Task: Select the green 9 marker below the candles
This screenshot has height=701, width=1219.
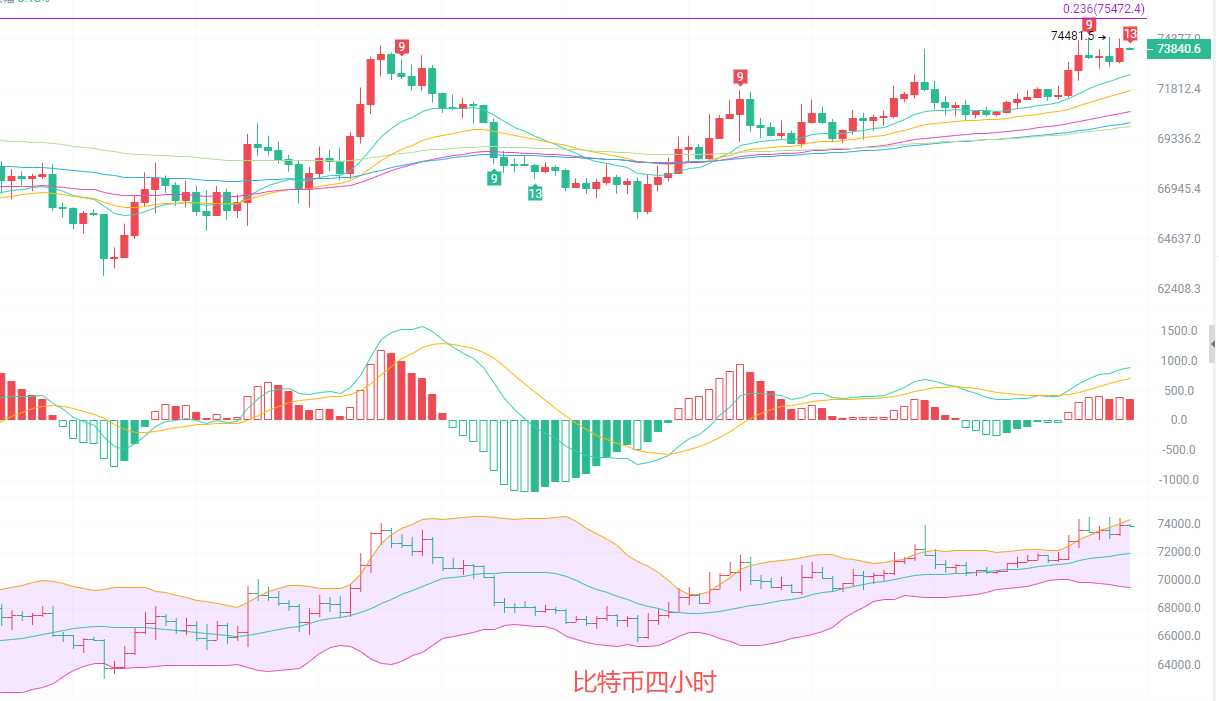Action: point(494,177)
